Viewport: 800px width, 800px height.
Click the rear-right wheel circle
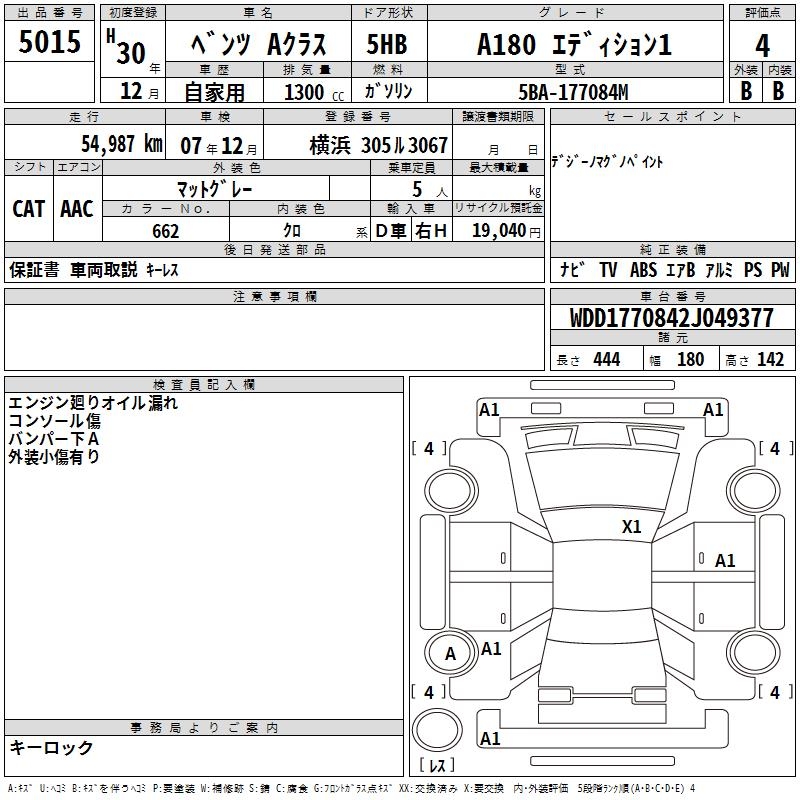point(754,653)
